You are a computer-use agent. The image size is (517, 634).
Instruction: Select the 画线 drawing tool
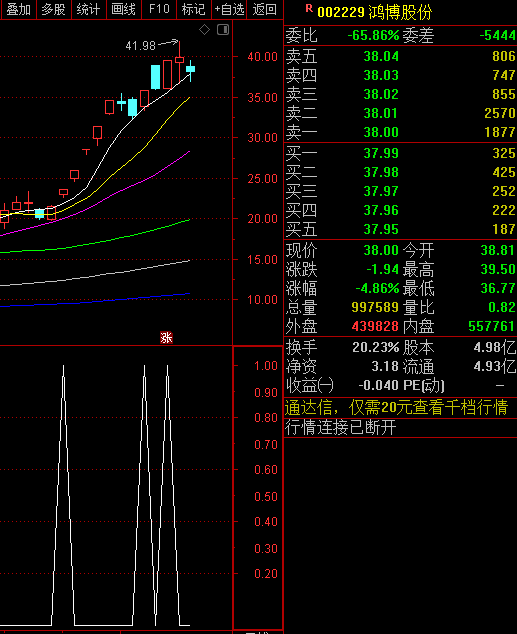pyautogui.click(x=124, y=9)
